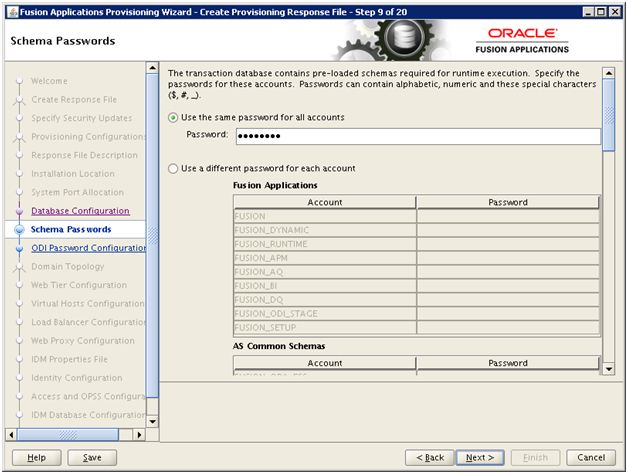Open the Database Configuration step link
The width and height of the screenshot is (628, 474).
[x=80, y=211]
